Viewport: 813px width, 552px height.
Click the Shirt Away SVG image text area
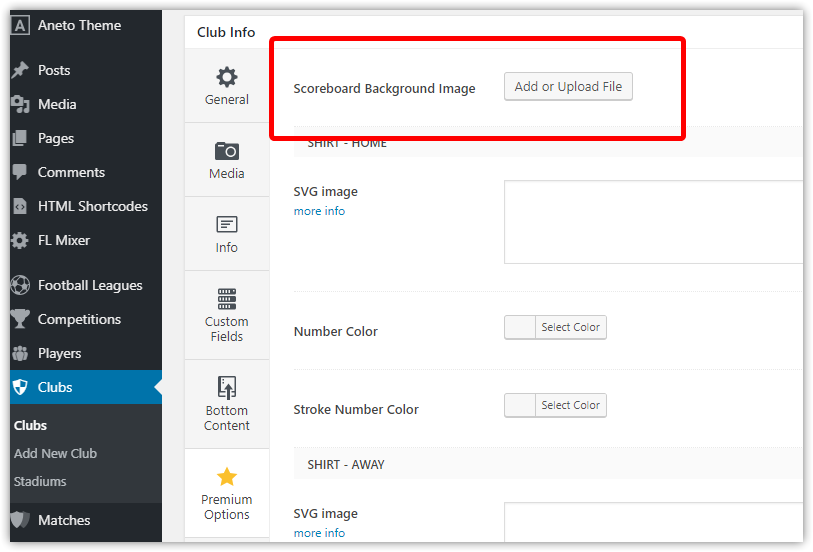pyautogui.click(x=653, y=522)
